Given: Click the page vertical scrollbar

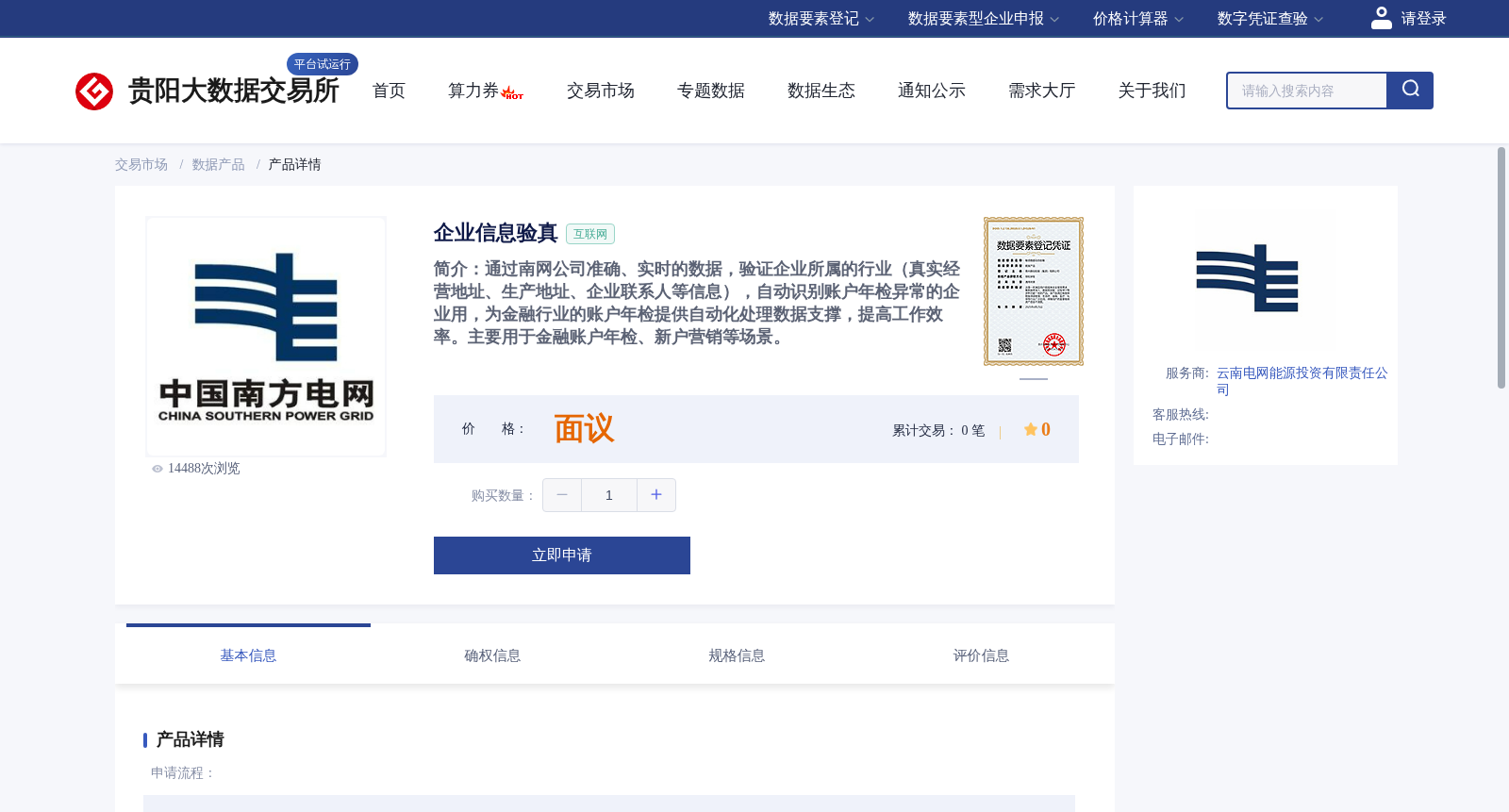Looking at the screenshot, I should tap(1501, 268).
